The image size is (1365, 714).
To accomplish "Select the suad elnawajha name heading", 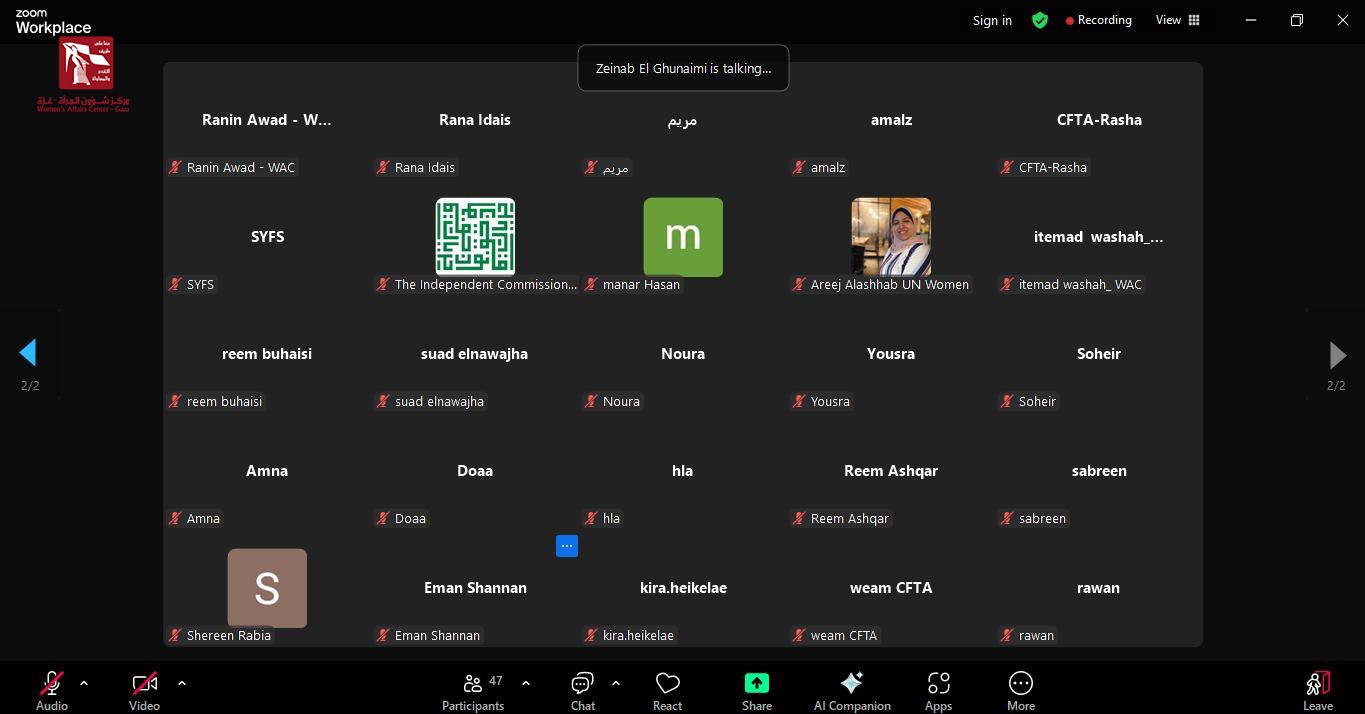I will 475,354.
